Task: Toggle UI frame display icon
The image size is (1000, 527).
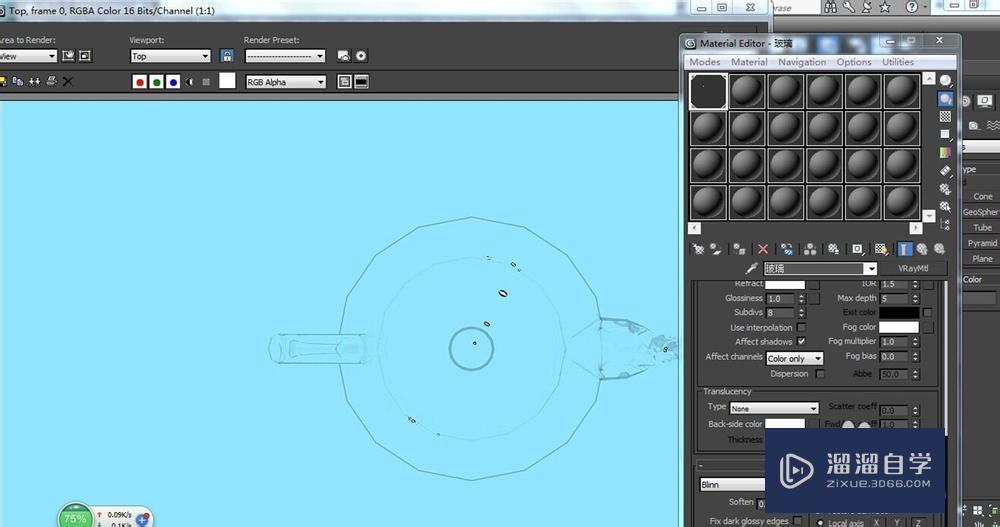Action: (x=362, y=82)
